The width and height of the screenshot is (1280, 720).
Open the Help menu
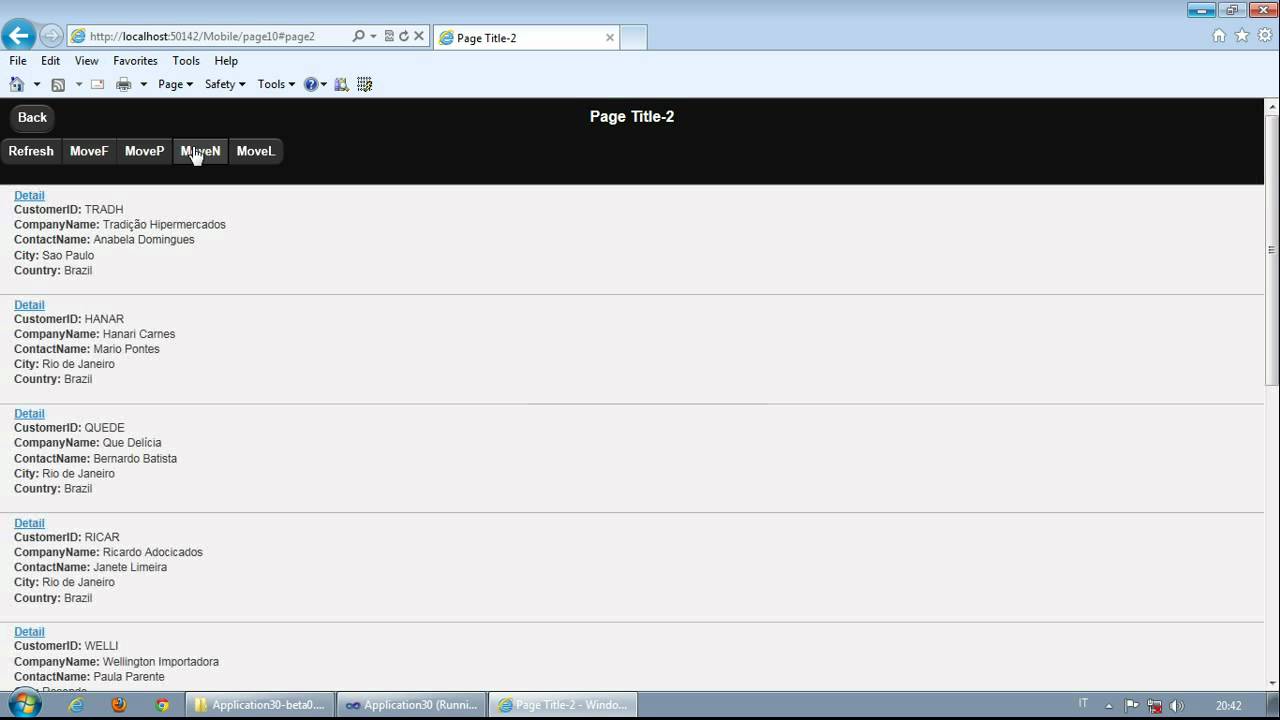226,61
